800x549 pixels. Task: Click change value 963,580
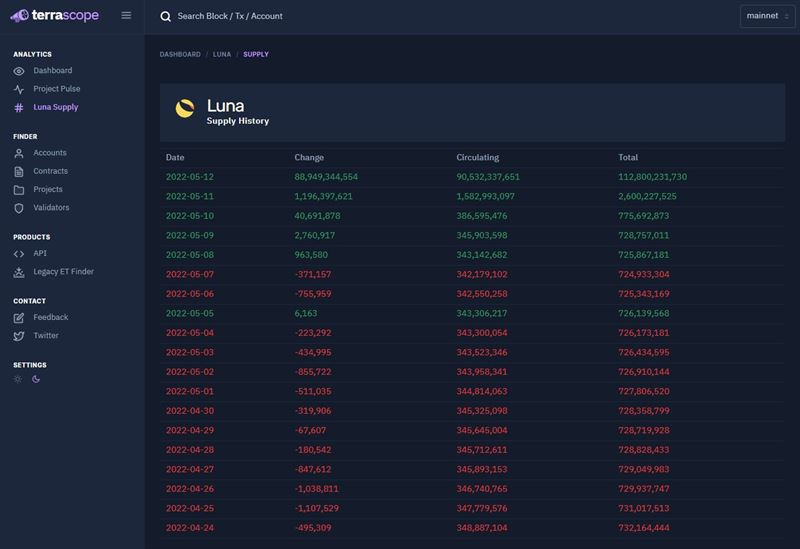click(311, 255)
